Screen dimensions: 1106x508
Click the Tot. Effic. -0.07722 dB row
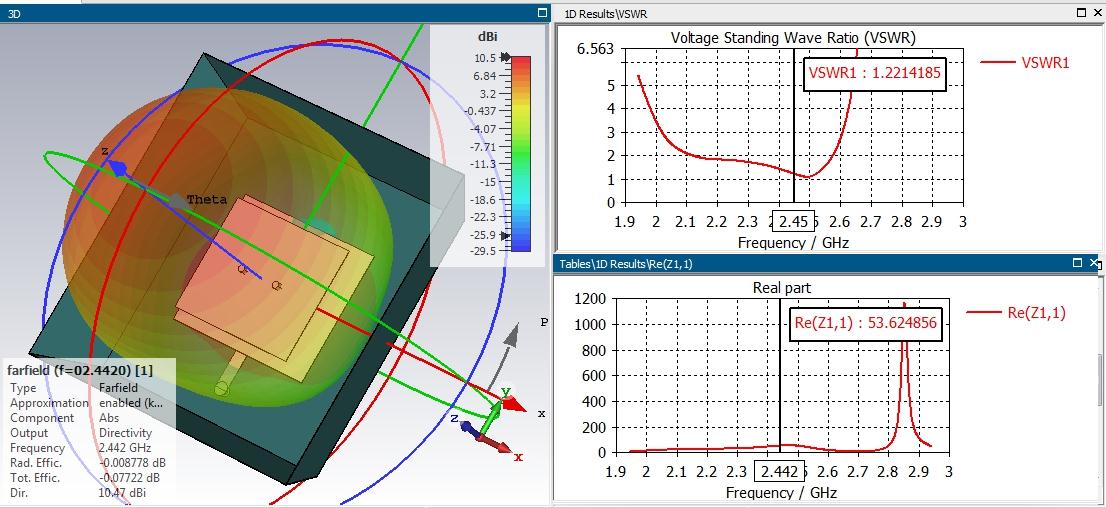(86, 478)
